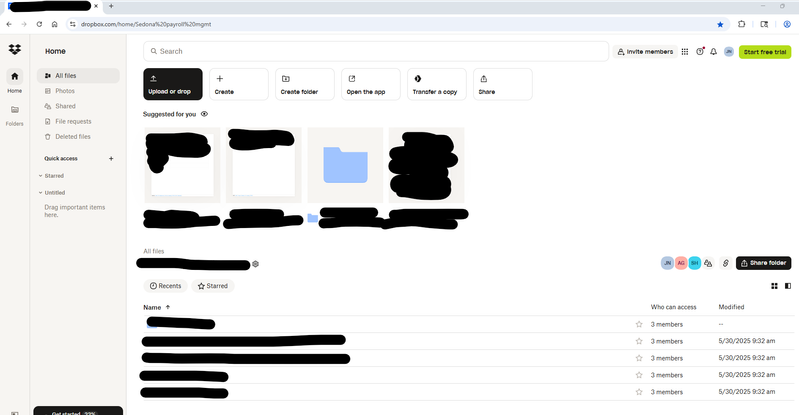
Task: Select File requests in sidebar
Action: [x=78, y=121]
